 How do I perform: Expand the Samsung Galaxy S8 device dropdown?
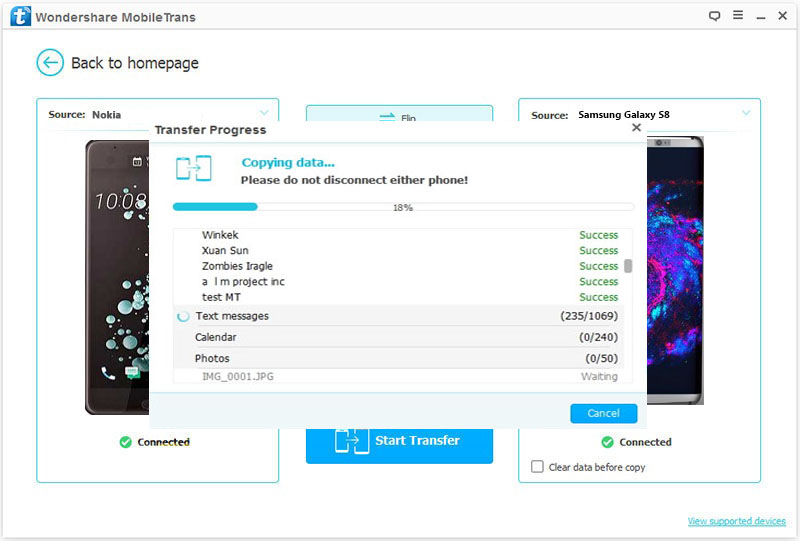[x=746, y=113]
